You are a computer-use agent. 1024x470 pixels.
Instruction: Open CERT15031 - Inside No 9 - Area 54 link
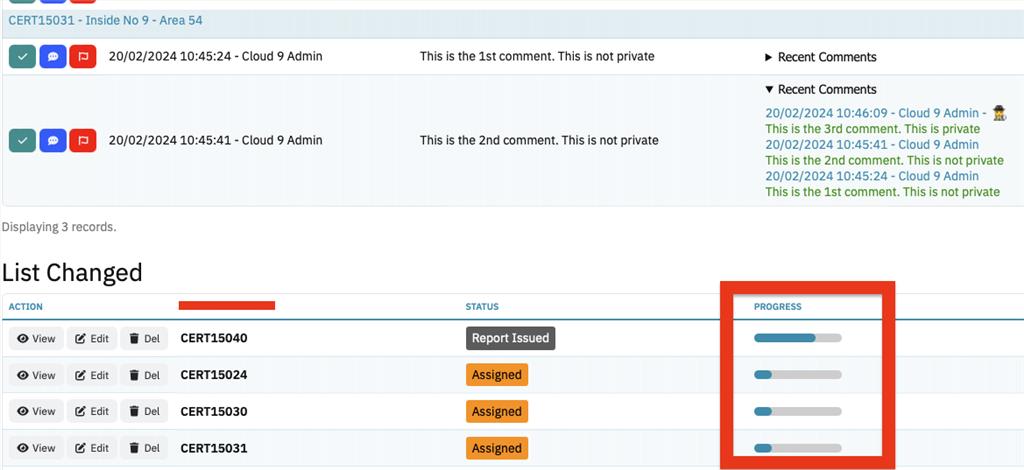click(106, 20)
